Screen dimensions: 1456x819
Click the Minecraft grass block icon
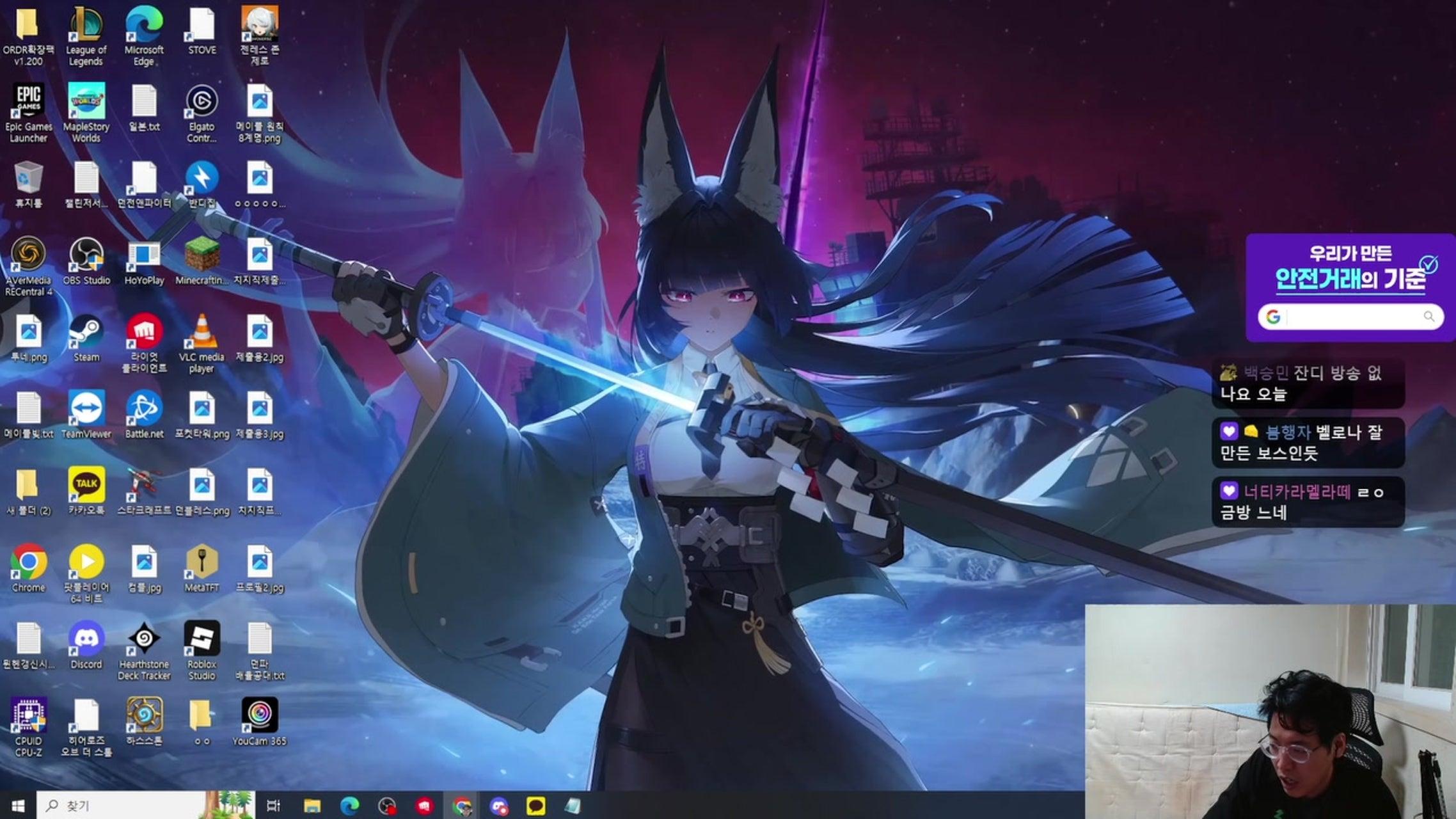[202, 261]
